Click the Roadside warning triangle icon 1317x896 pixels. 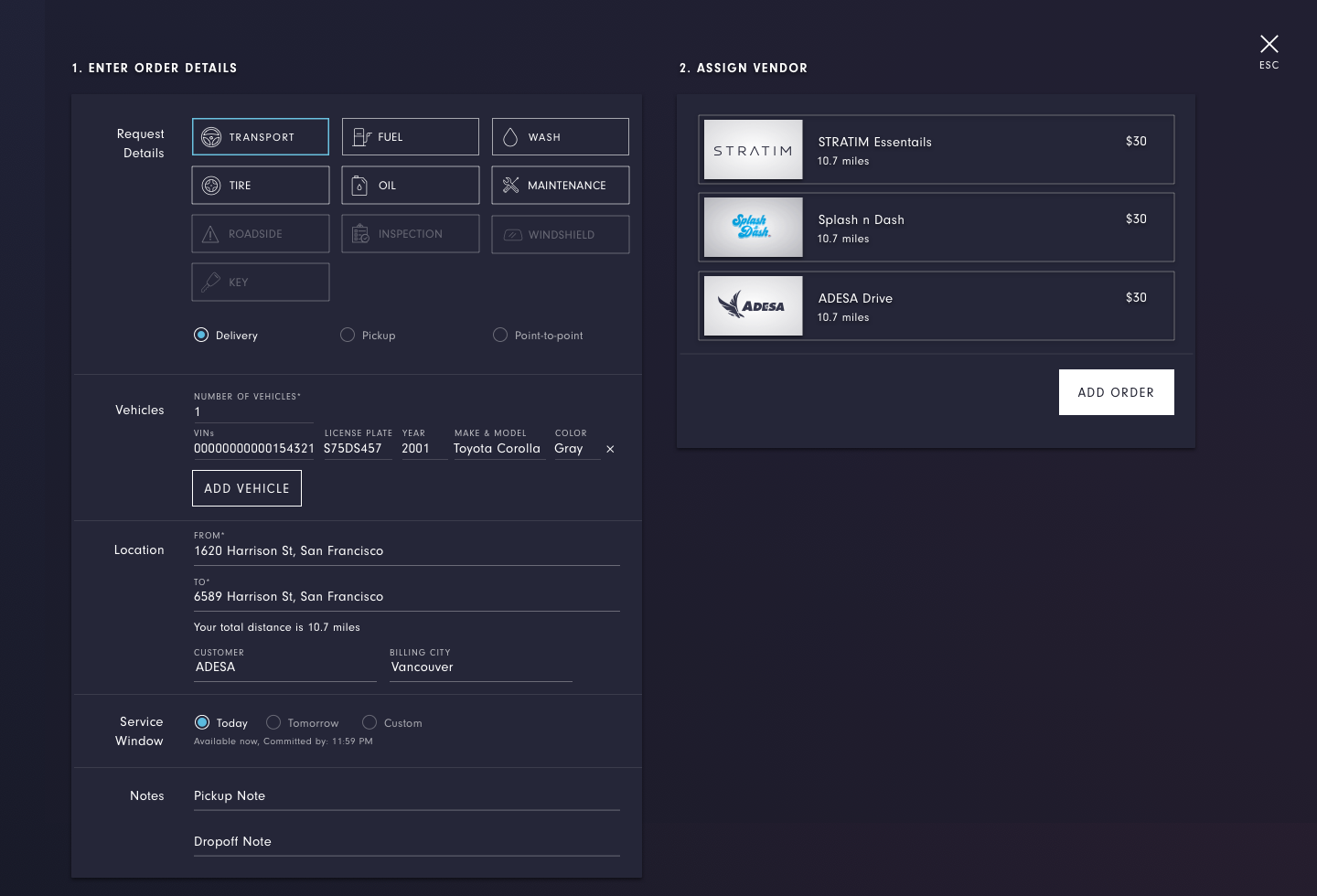point(210,234)
